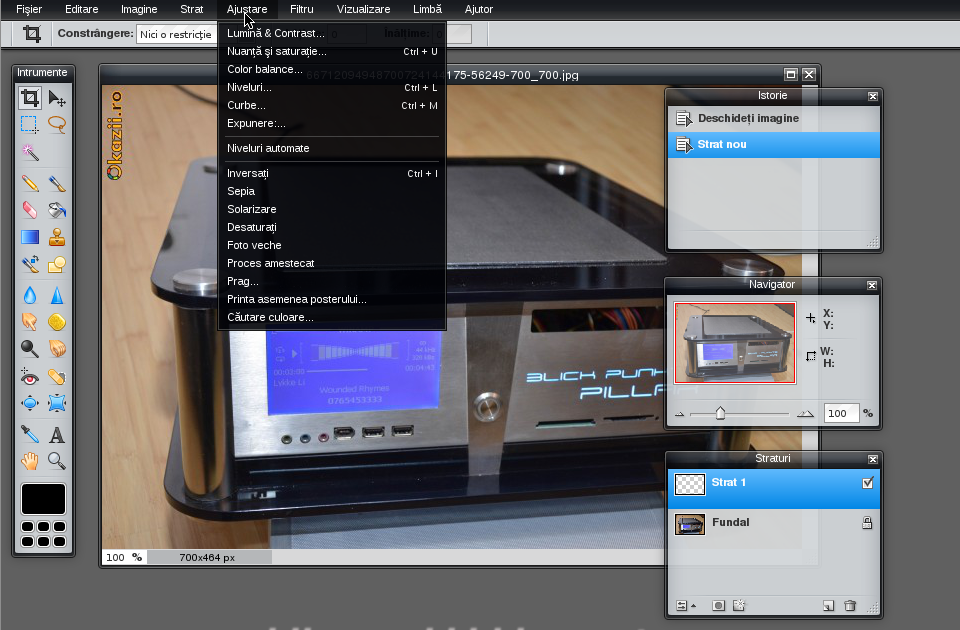Open the Fișier menu
The width and height of the screenshot is (960, 630).
29,9
